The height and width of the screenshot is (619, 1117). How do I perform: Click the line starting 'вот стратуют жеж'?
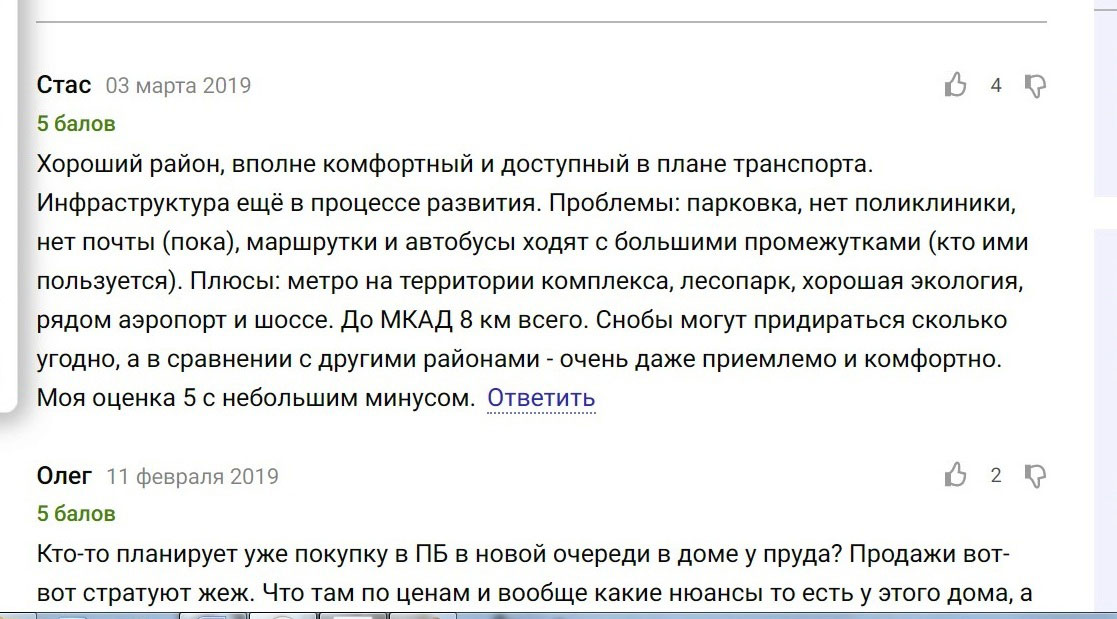coord(534,593)
